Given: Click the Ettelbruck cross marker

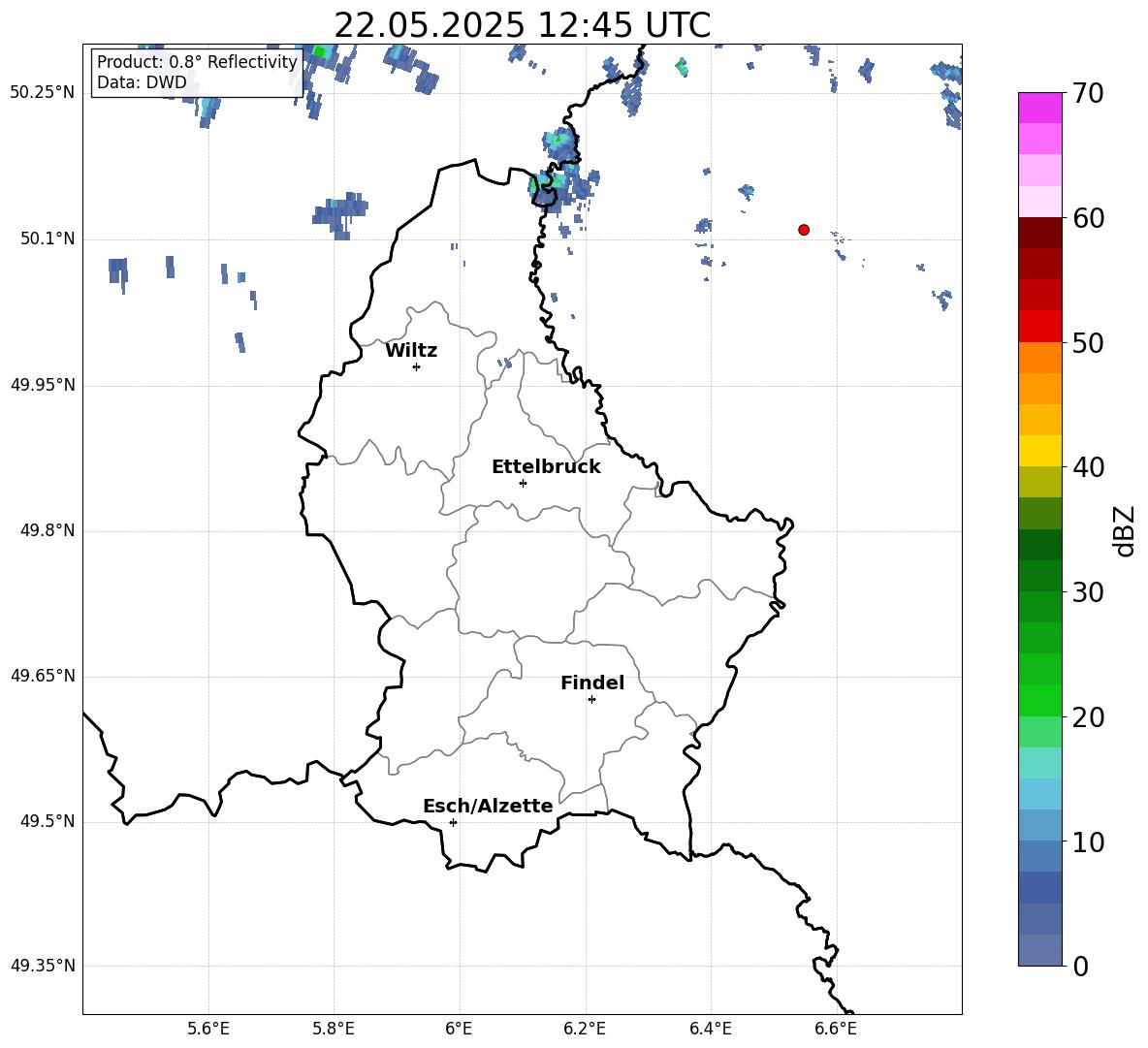Looking at the screenshot, I should point(523,483).
